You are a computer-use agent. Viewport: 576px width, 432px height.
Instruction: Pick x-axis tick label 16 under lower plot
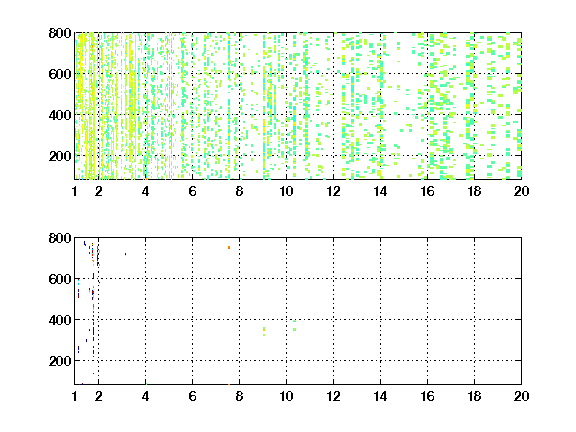click(427, 396)
